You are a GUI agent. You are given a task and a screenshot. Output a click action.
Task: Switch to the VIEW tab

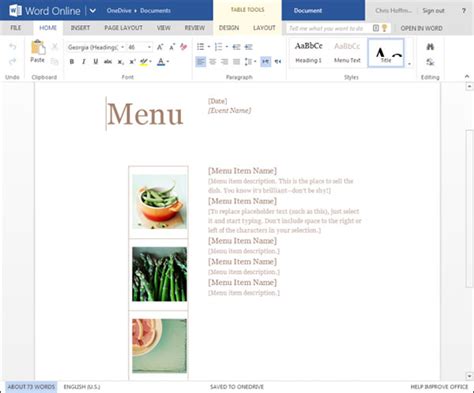click(164, 28)
